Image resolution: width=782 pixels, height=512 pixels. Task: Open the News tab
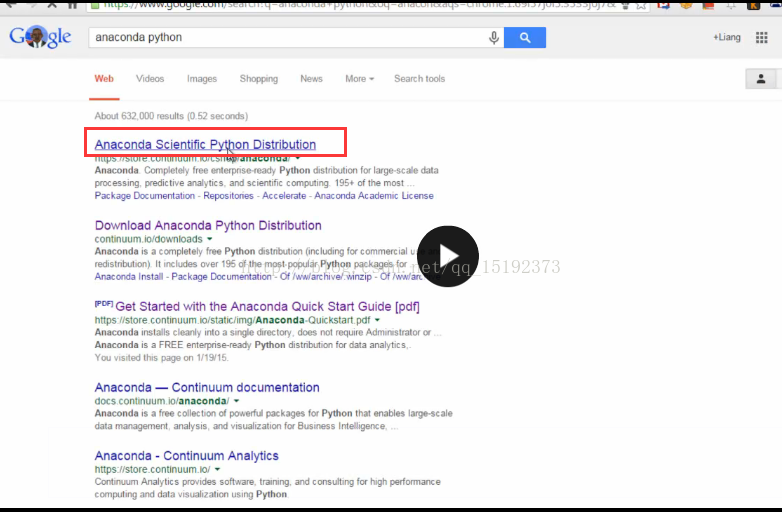pos(311,79)
